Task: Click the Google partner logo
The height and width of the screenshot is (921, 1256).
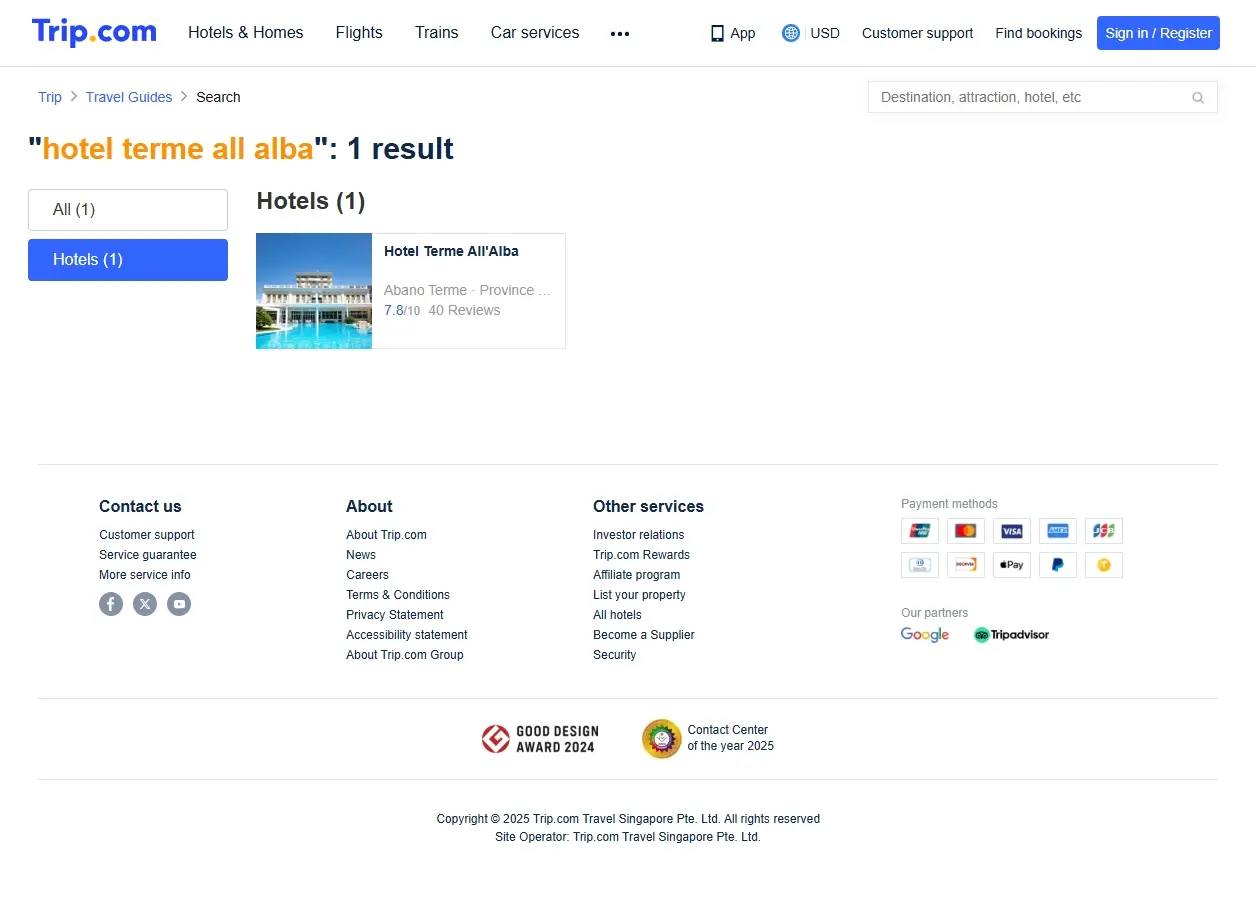Action: (925, 635)
